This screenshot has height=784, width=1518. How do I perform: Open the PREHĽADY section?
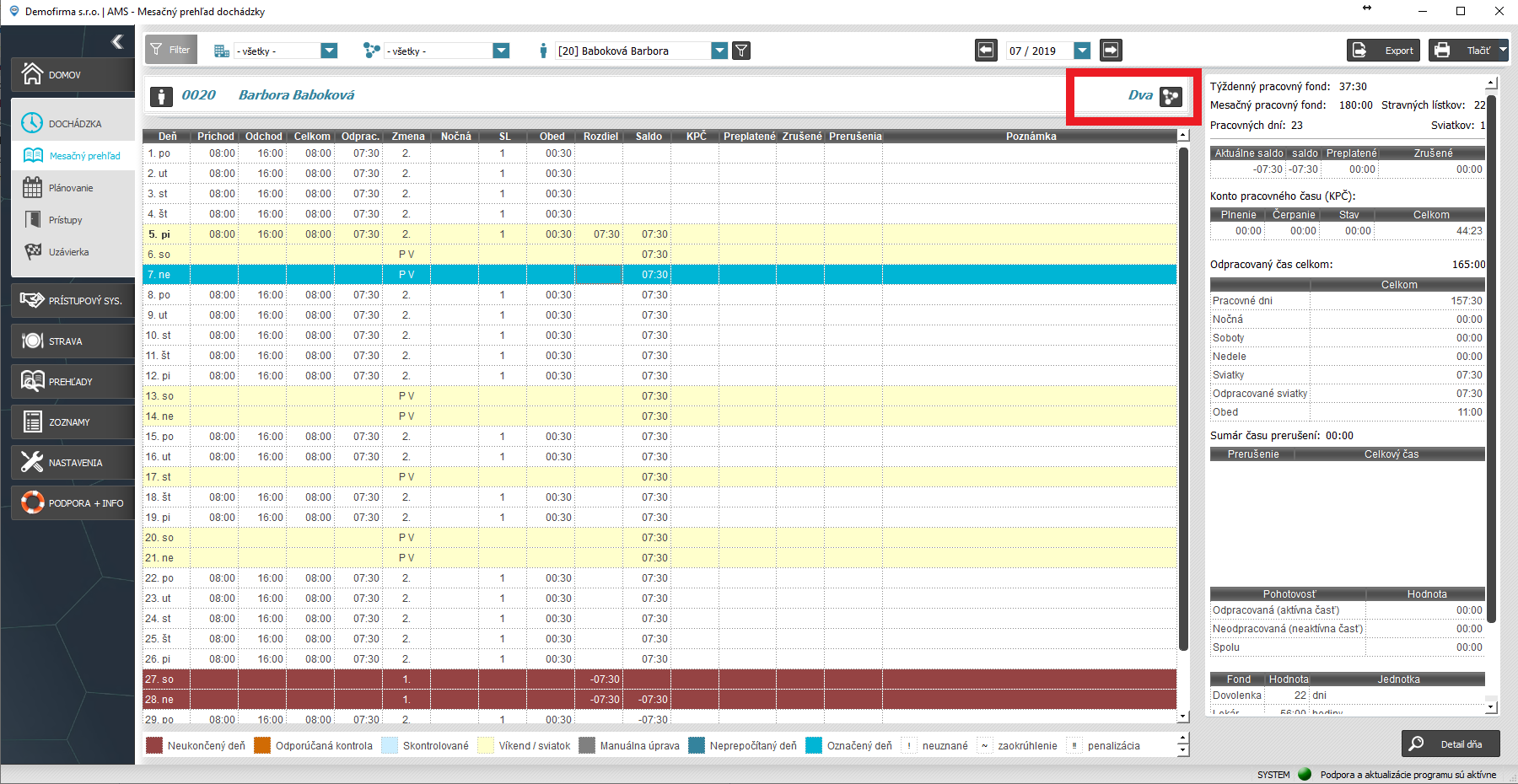pos(73,381)
